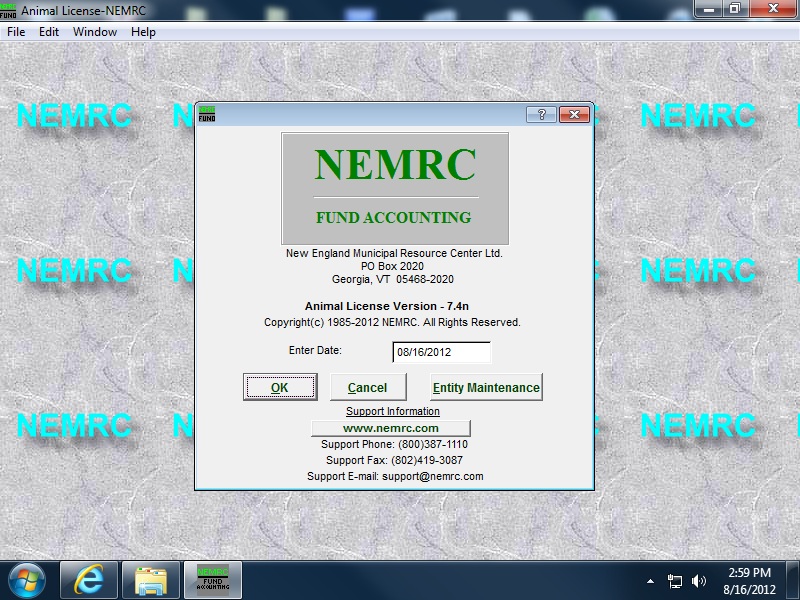Screen dimensions: 800x600
Task: Click the Cancel button in dialog
Action: (368, 387)
